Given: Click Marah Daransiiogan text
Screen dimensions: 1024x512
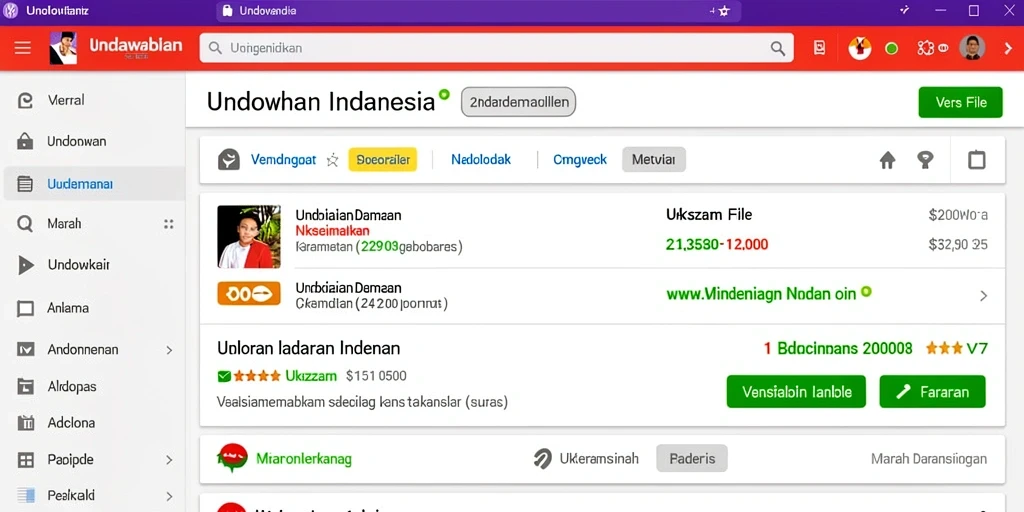Looking at the screenshot, I should 929,459.
